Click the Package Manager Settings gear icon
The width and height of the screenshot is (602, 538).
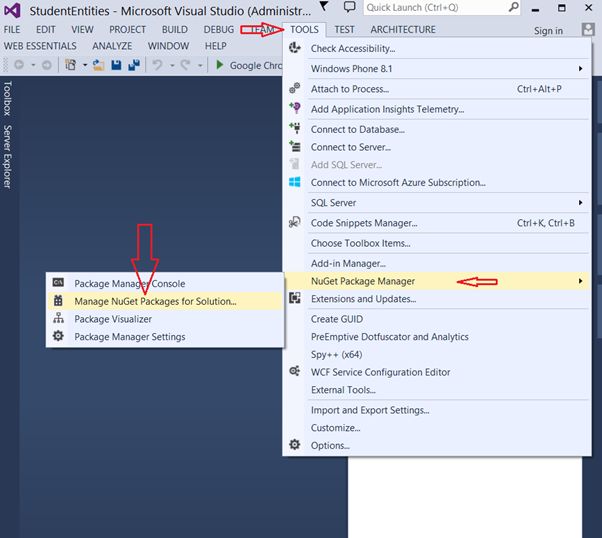pos(58,336)
